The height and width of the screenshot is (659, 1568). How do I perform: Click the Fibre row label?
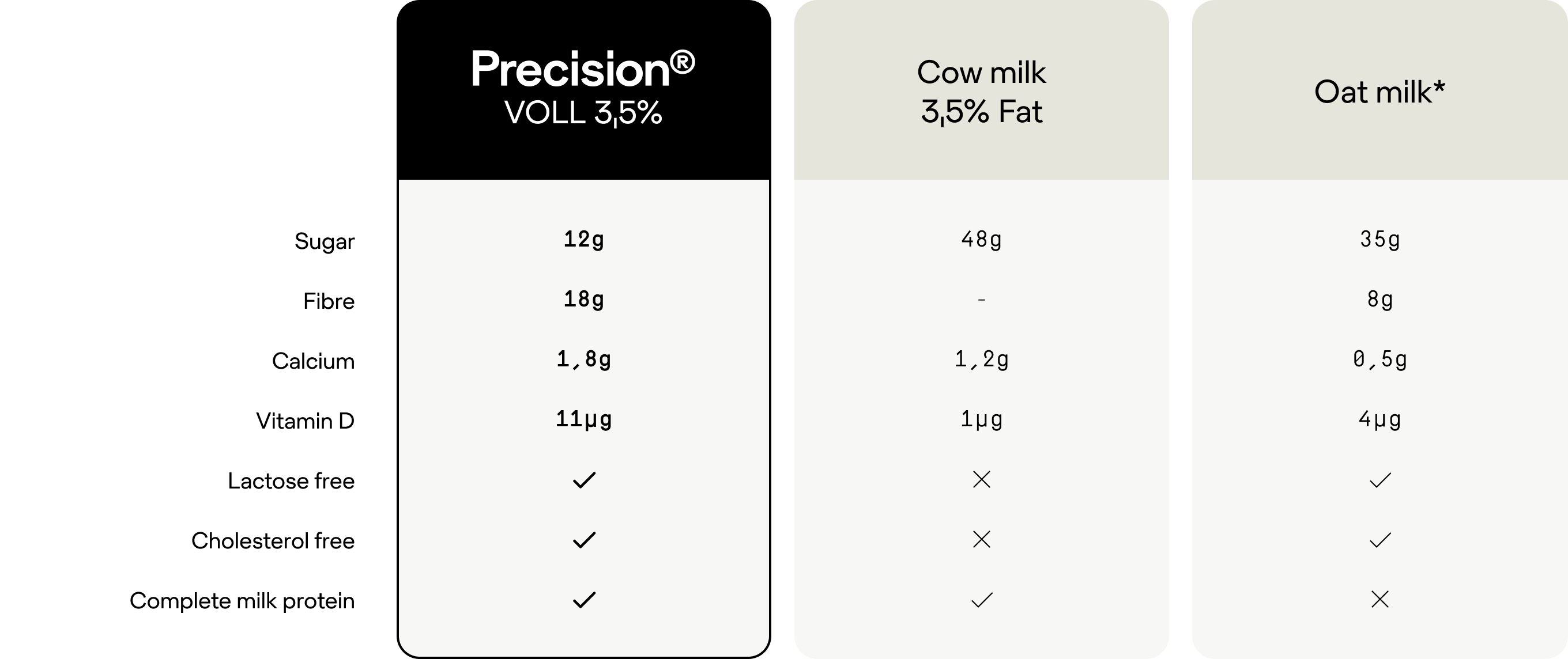(329, 301)
